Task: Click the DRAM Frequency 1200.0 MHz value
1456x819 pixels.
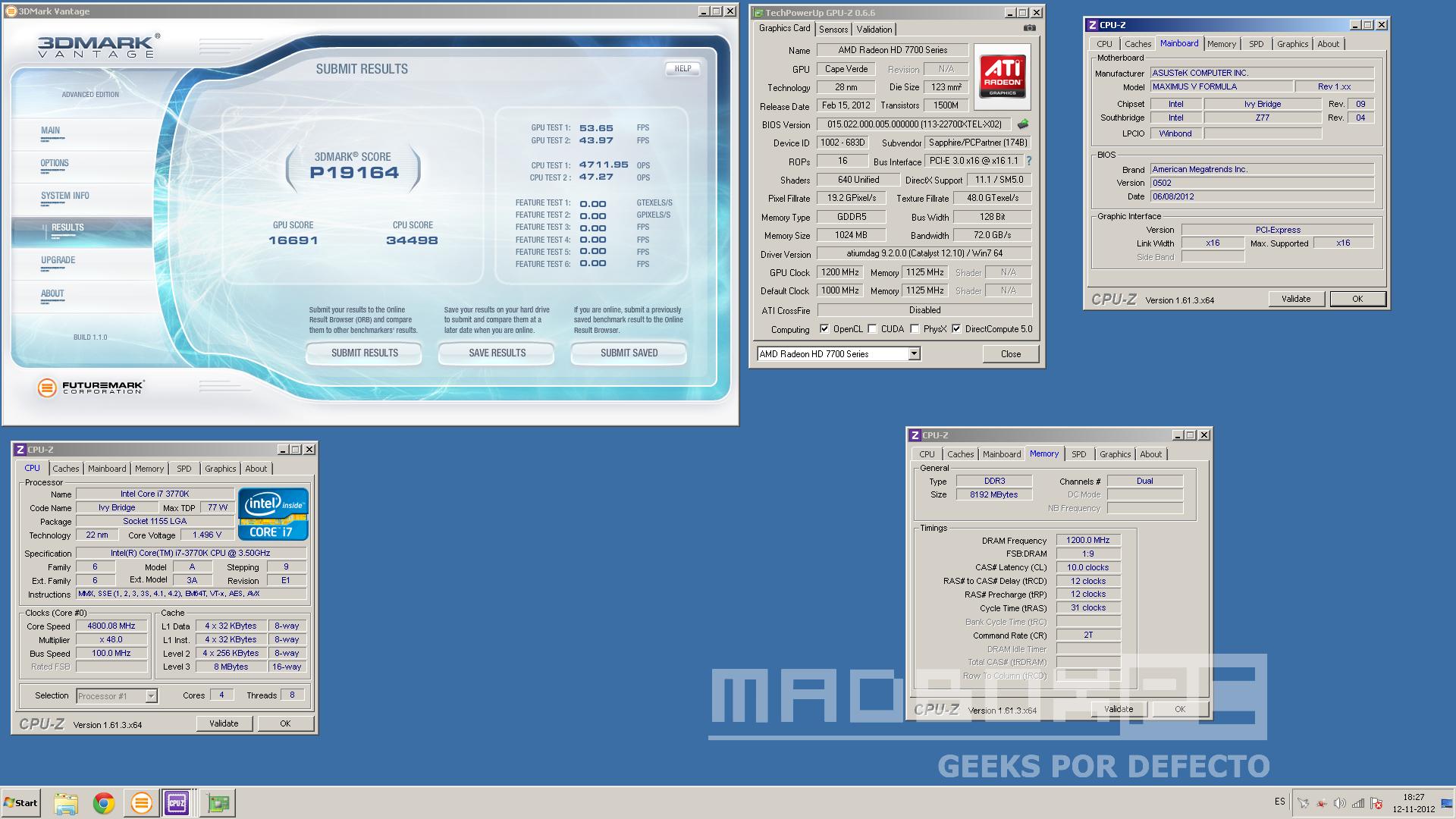Action: 1088,540
